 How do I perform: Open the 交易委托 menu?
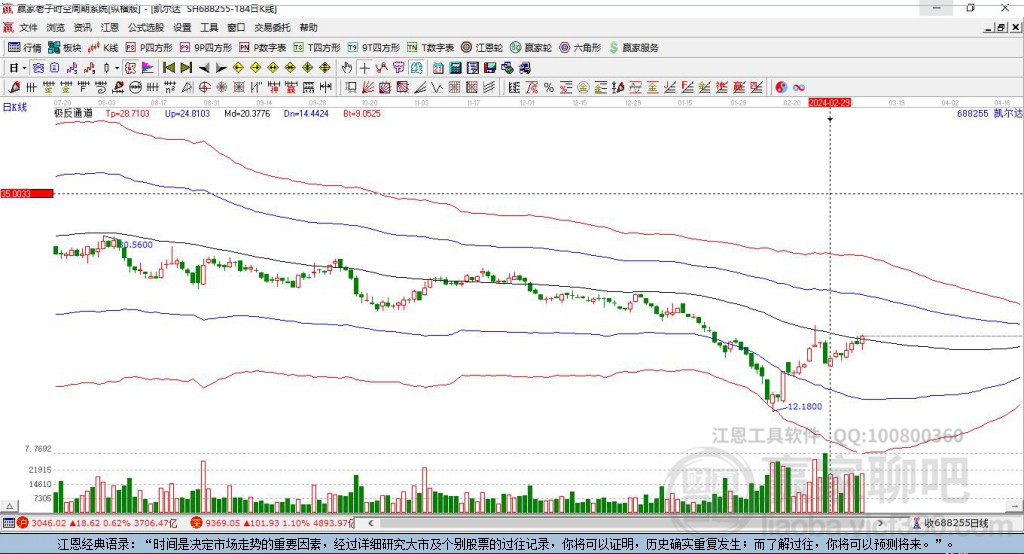pos(272,27)
